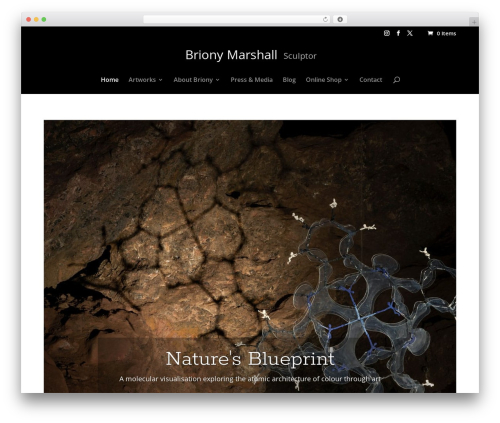Click the Sculptor tagline text

[x=300, y=56]
